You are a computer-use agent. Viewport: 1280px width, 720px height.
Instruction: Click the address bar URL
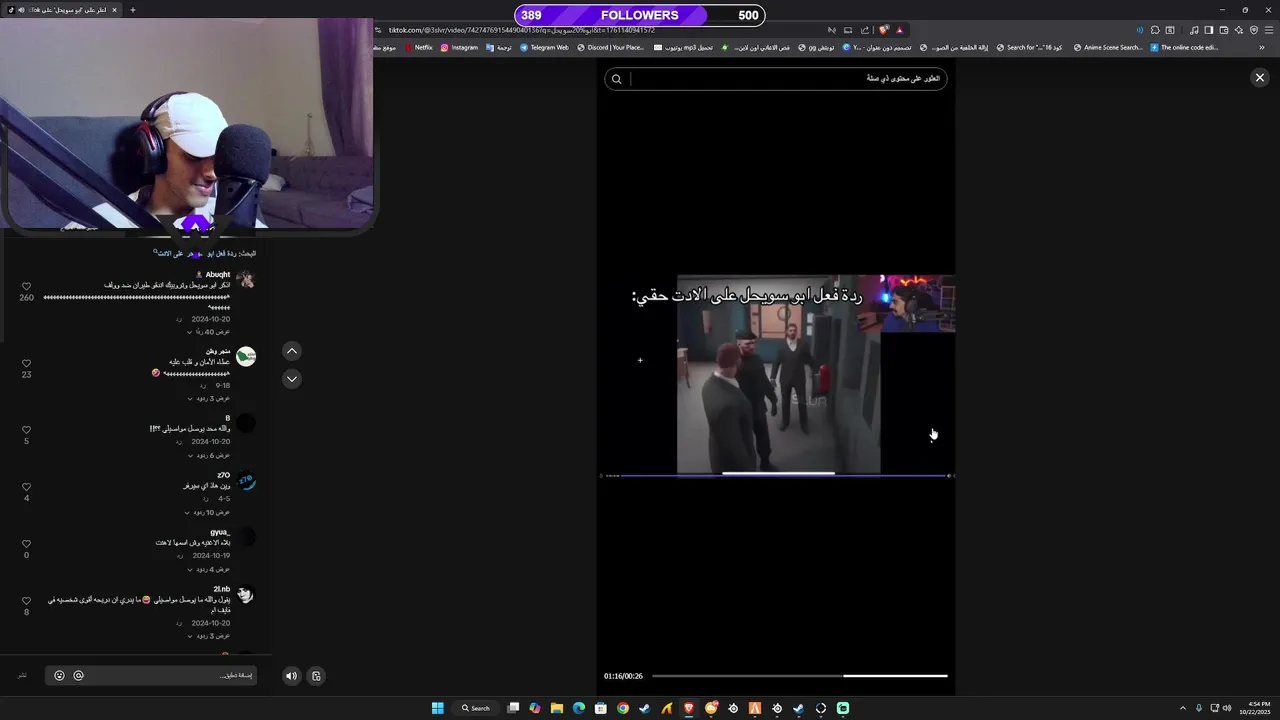coord(522,30)
